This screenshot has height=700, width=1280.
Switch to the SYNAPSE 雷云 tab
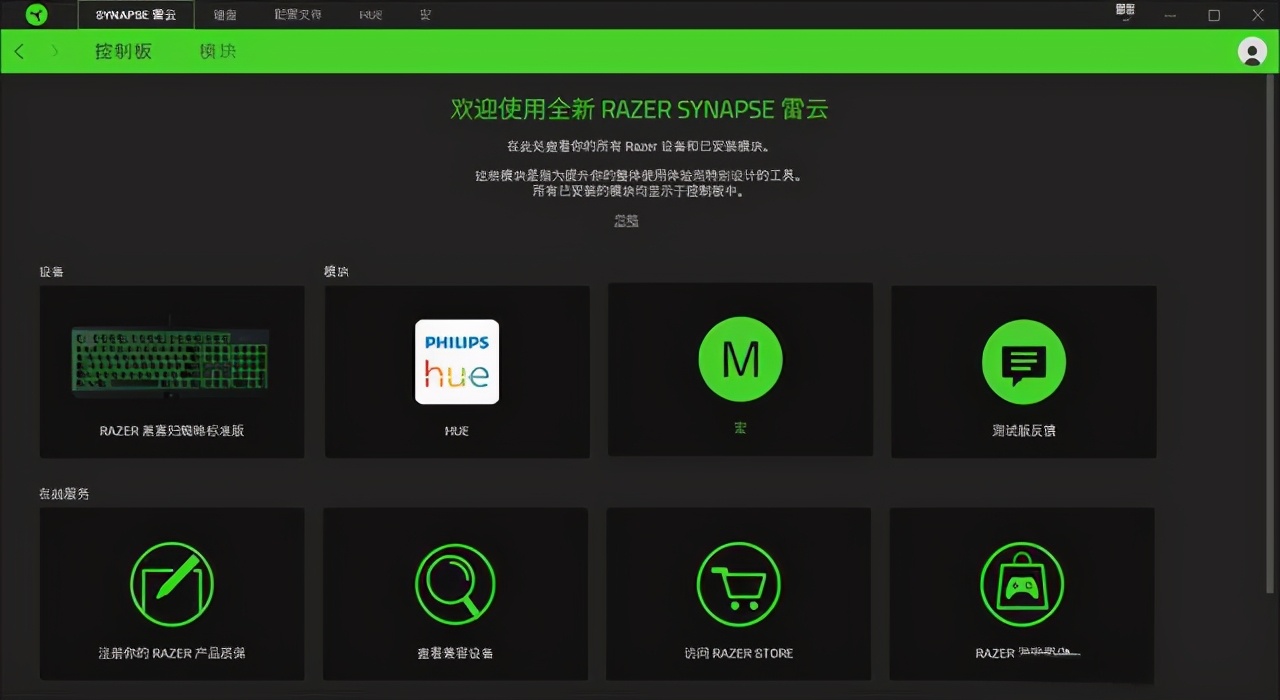point(135,15)
